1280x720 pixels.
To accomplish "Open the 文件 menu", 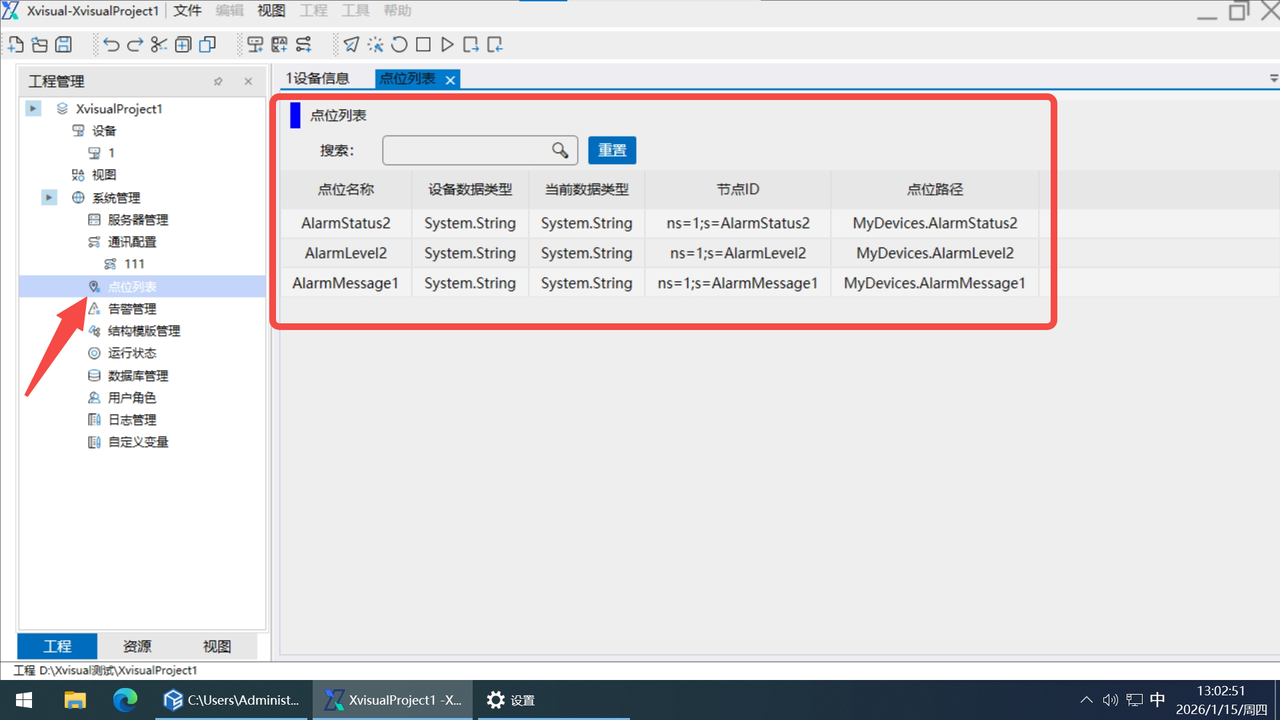I will pyautogui.click(x=187, y=11).
